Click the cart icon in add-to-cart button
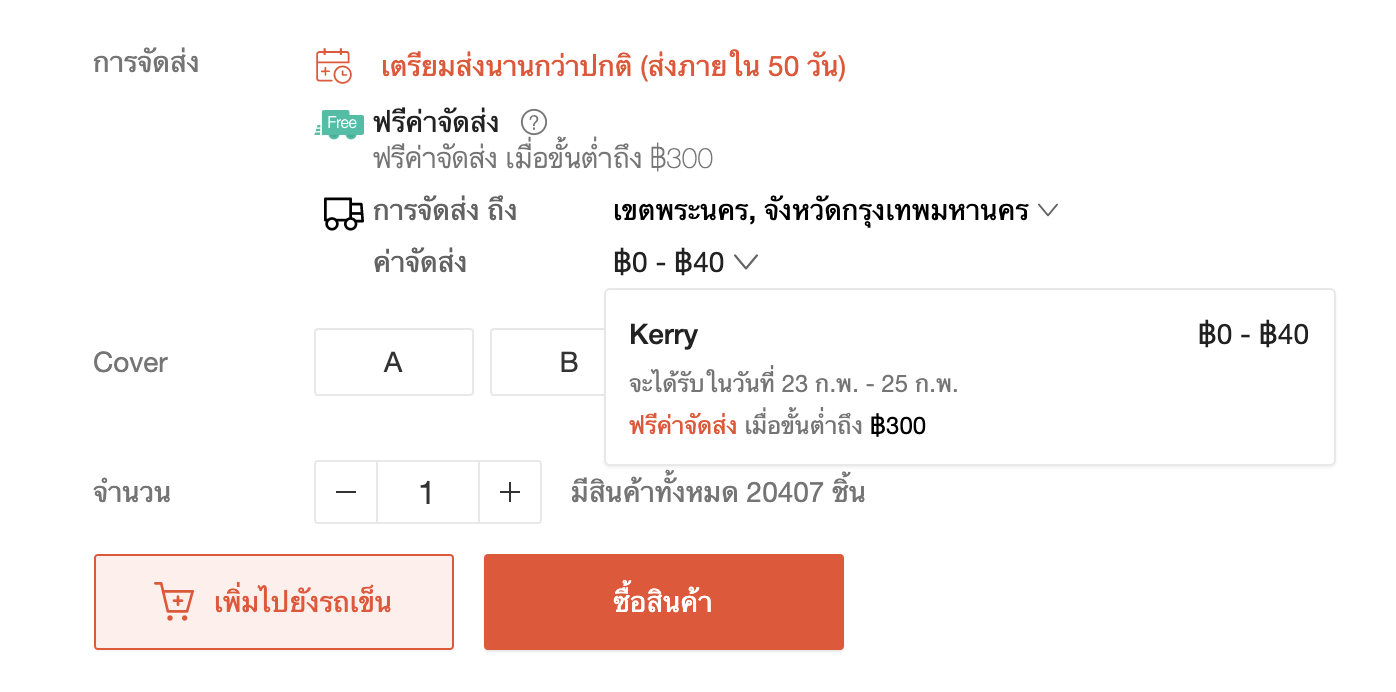Screen dimensions: 1396x692 (x=173, y=602)
